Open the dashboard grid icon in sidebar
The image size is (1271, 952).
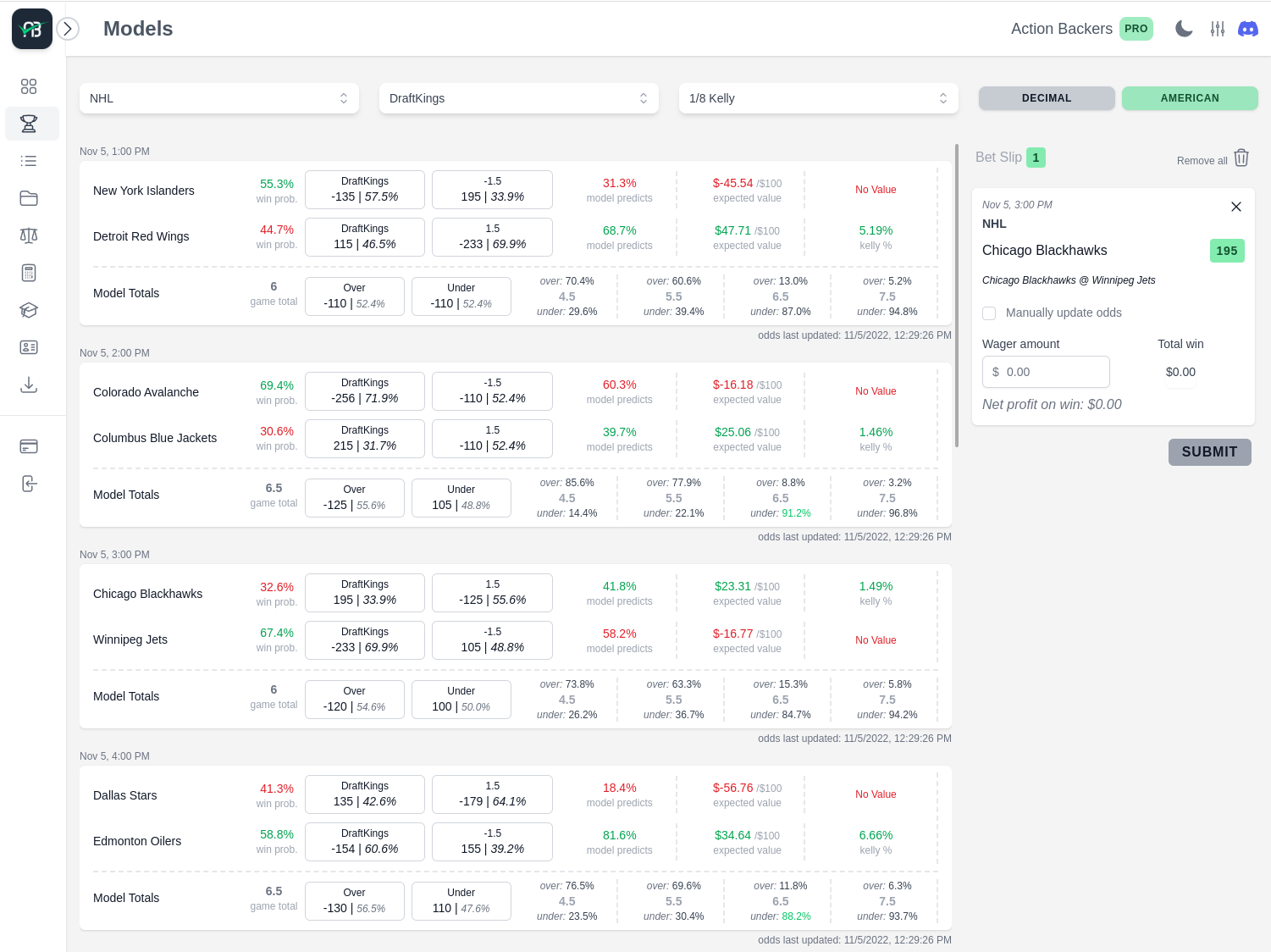coord(29,86)
